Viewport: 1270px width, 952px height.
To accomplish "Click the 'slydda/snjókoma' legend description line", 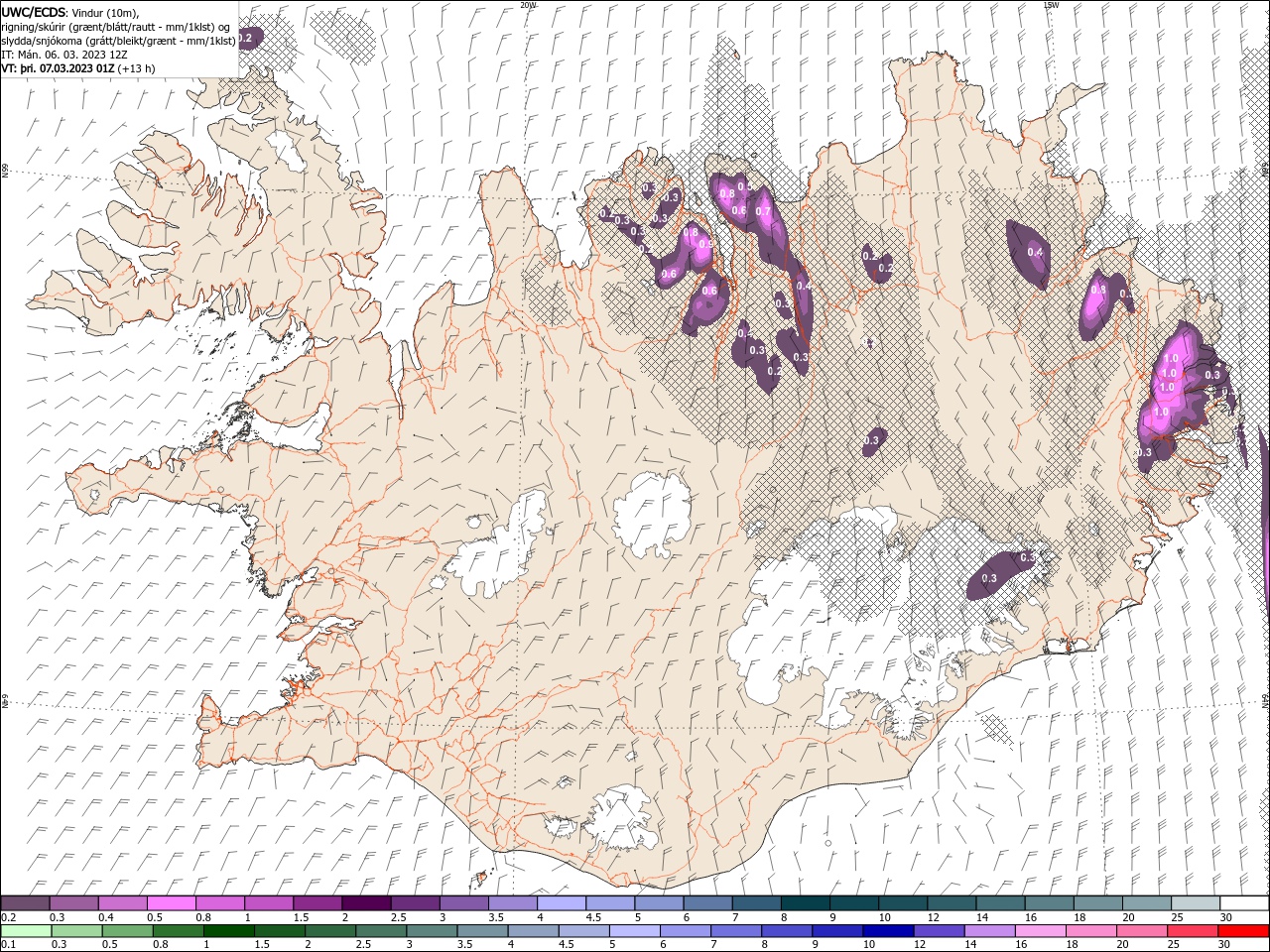I will 119,41.
